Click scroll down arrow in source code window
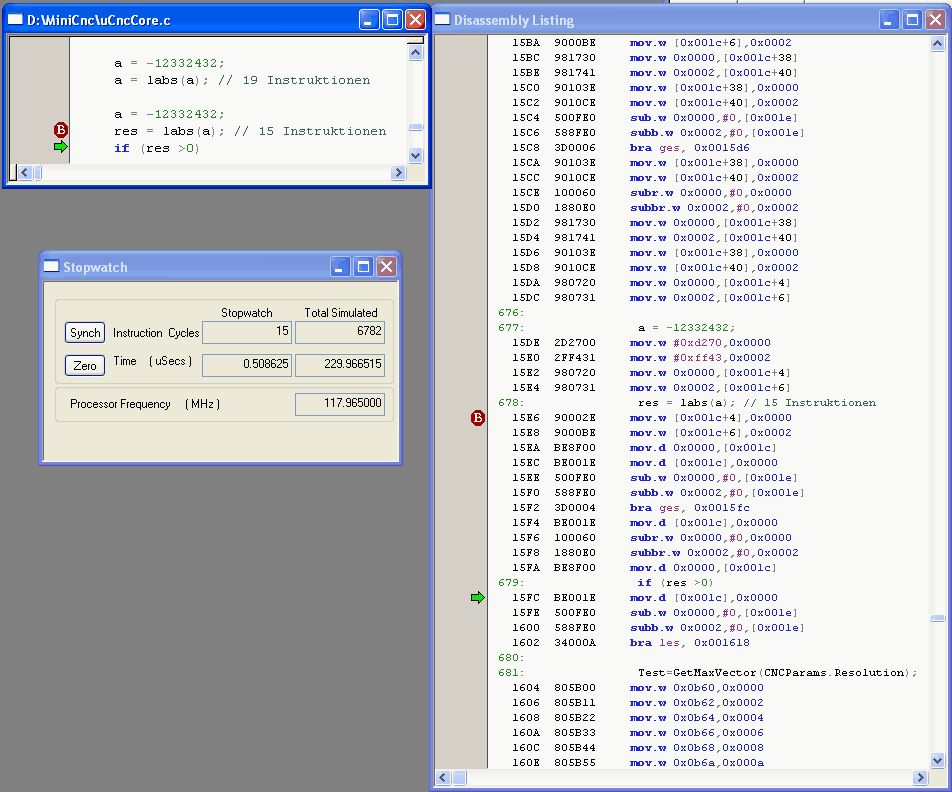952x792 pixels. tap(416, 156)
